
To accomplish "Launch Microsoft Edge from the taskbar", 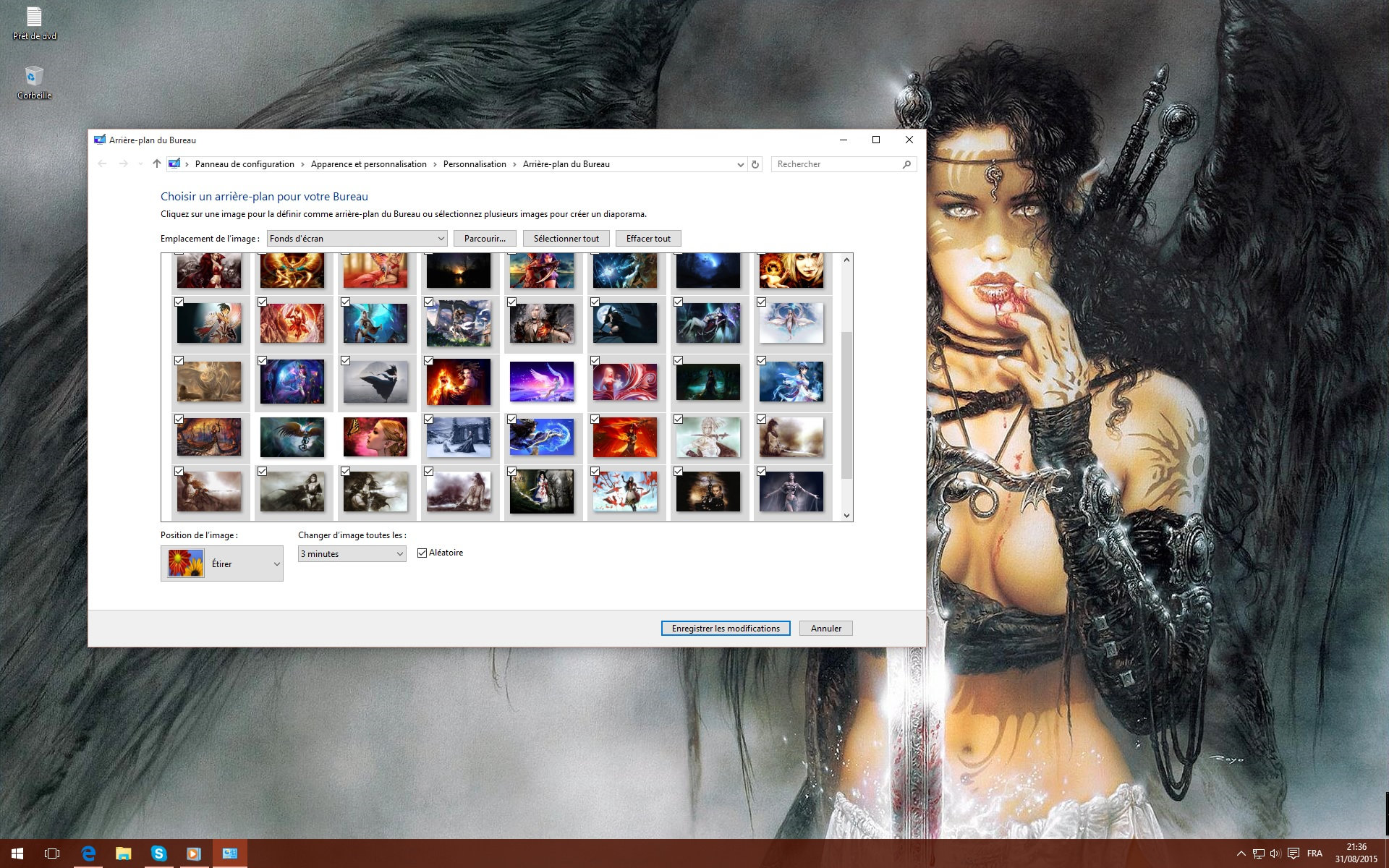I will pyautogui.click(x=88, y=854).
